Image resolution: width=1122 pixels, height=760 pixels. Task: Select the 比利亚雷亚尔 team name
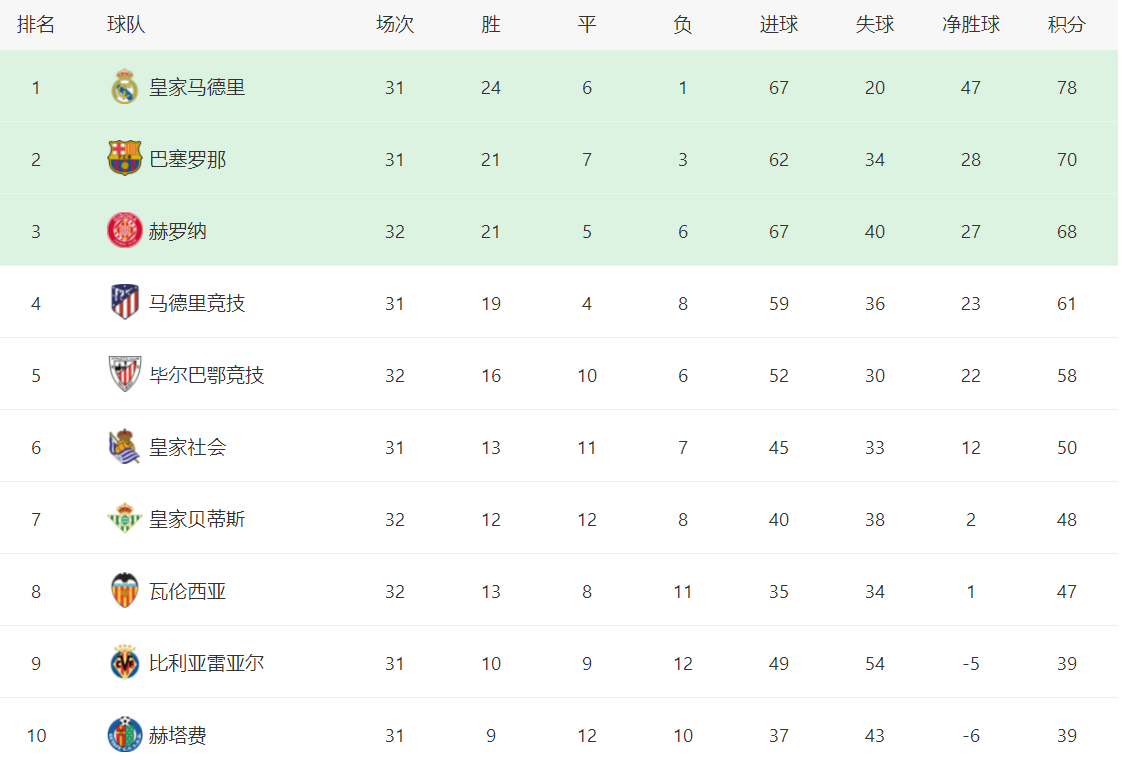coord(206,664)
